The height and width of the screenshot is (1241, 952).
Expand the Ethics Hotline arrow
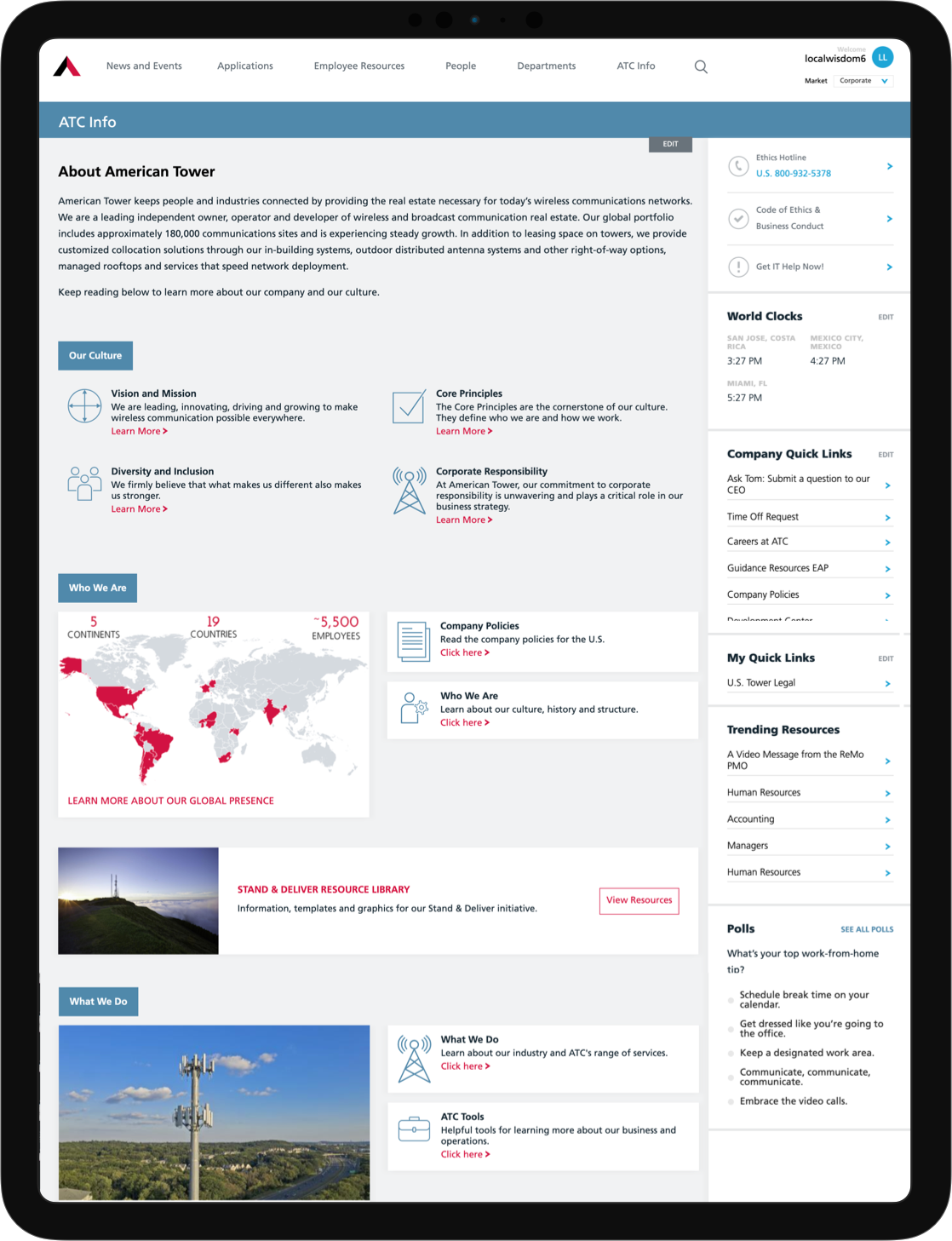pyautogui.click(x=889, y=166)
